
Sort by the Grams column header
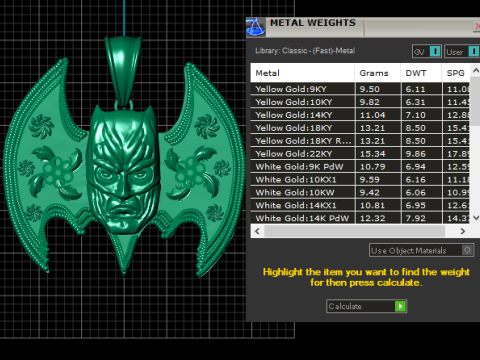(x=377, y=73)
